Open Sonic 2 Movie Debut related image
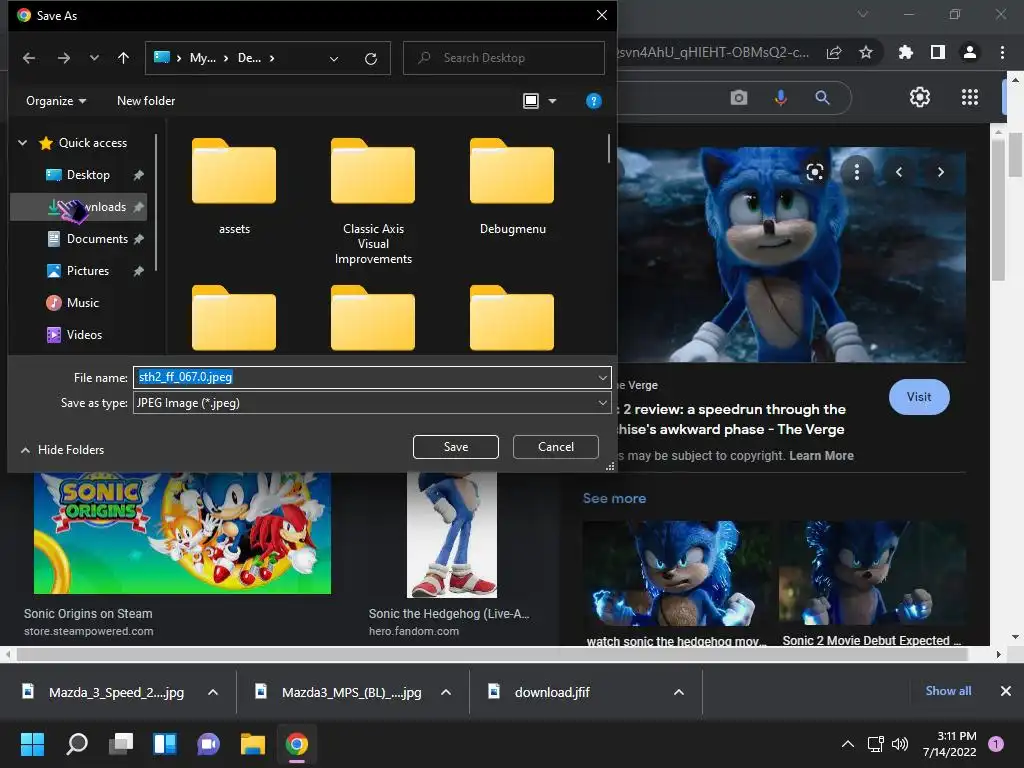The height and width of the screenshot is (768, 1024). point(872,573)
